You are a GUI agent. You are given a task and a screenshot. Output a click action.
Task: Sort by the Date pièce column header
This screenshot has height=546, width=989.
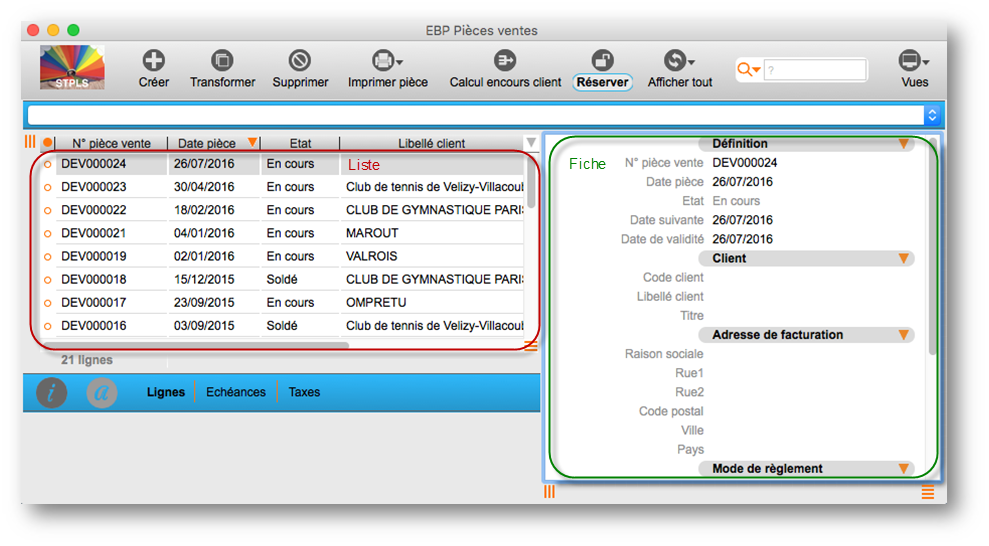coord(206,143)
